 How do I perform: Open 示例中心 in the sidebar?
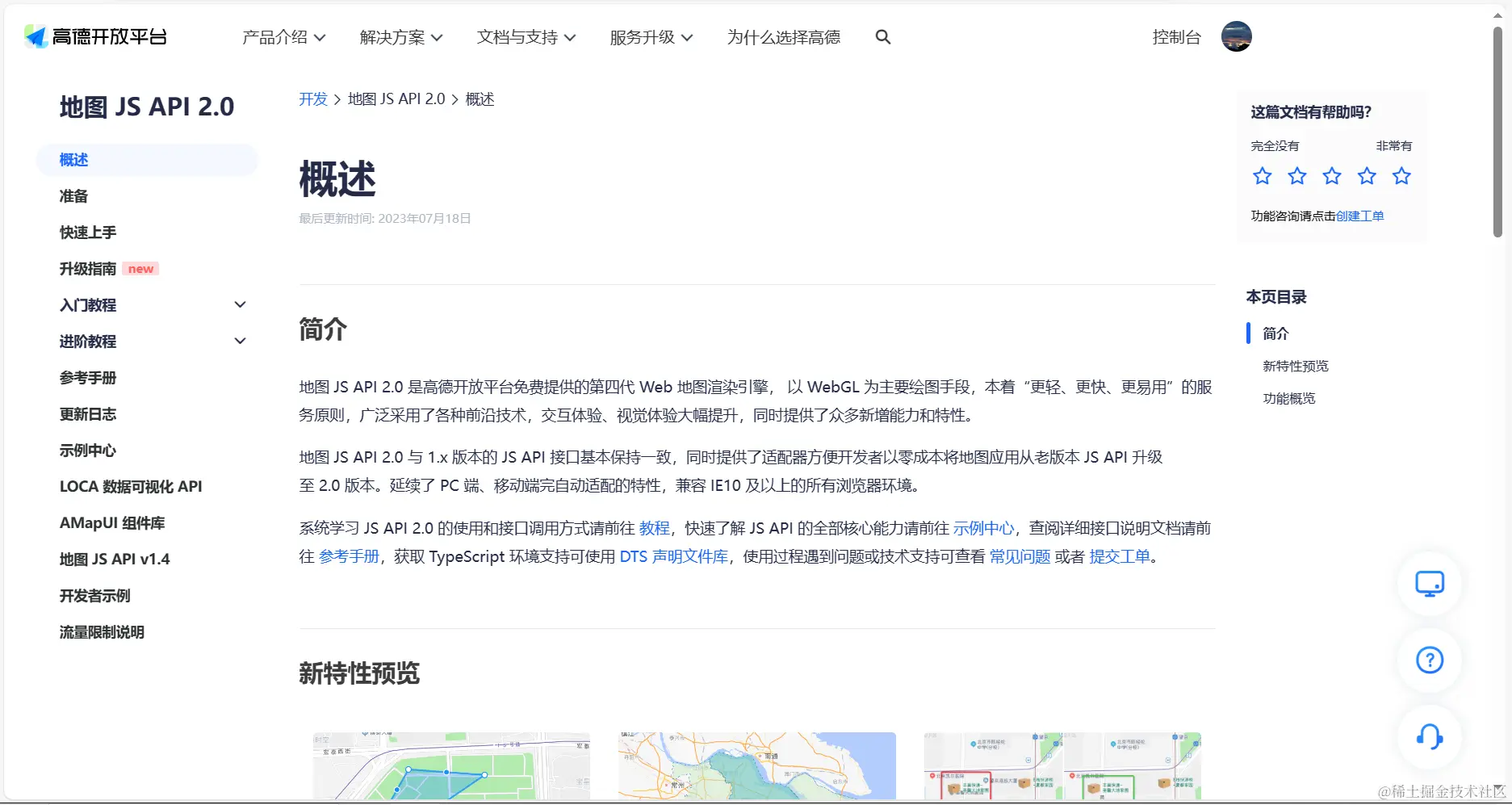(x=88, y=451)
